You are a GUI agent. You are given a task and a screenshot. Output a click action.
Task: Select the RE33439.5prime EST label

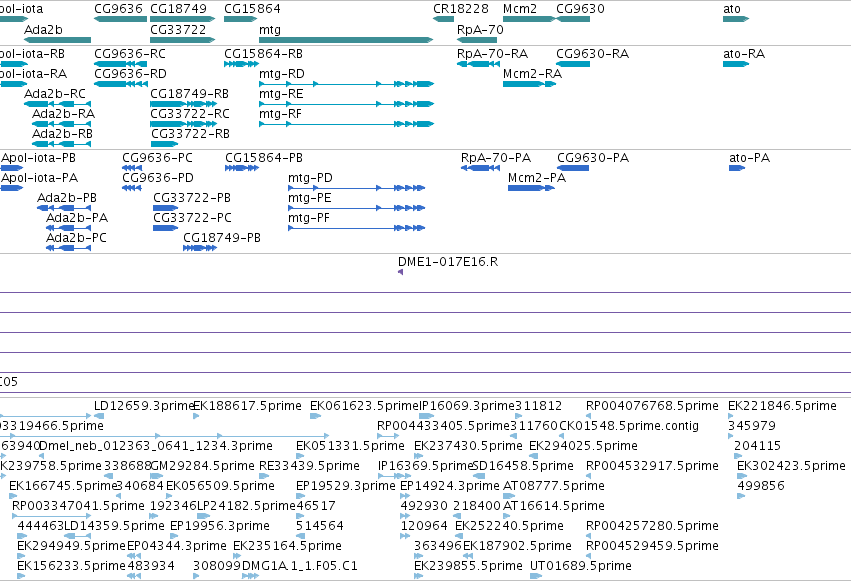(309, 466)
